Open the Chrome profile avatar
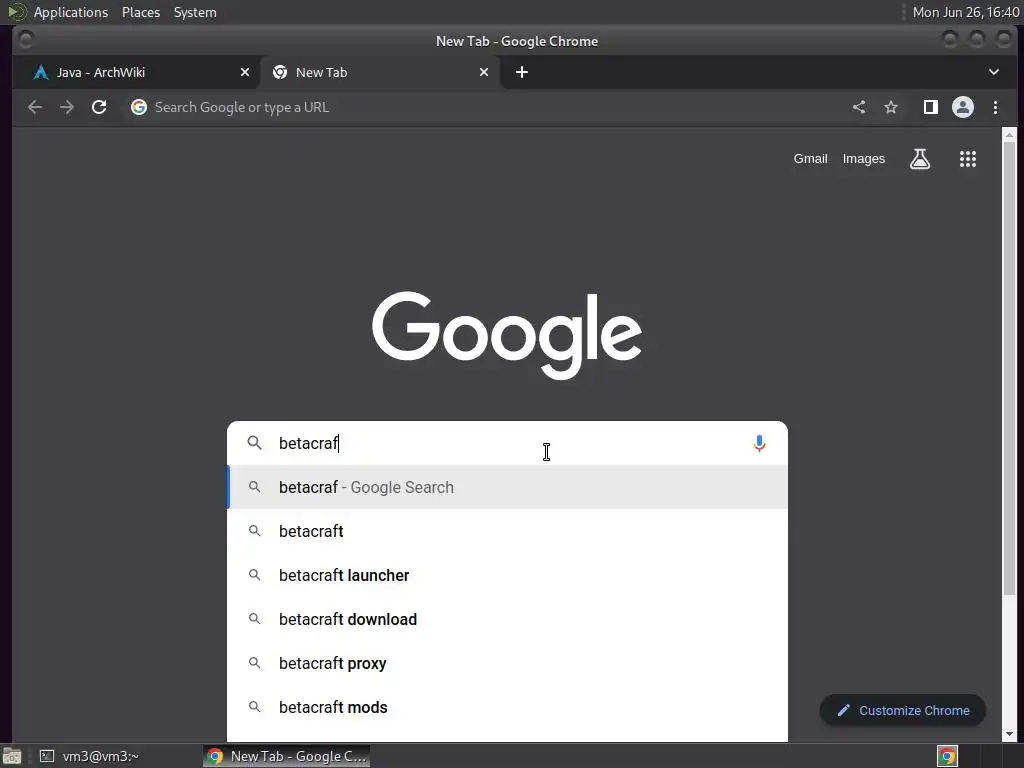This screenshot has width=1024, height=768. click(x=963, y=107)
